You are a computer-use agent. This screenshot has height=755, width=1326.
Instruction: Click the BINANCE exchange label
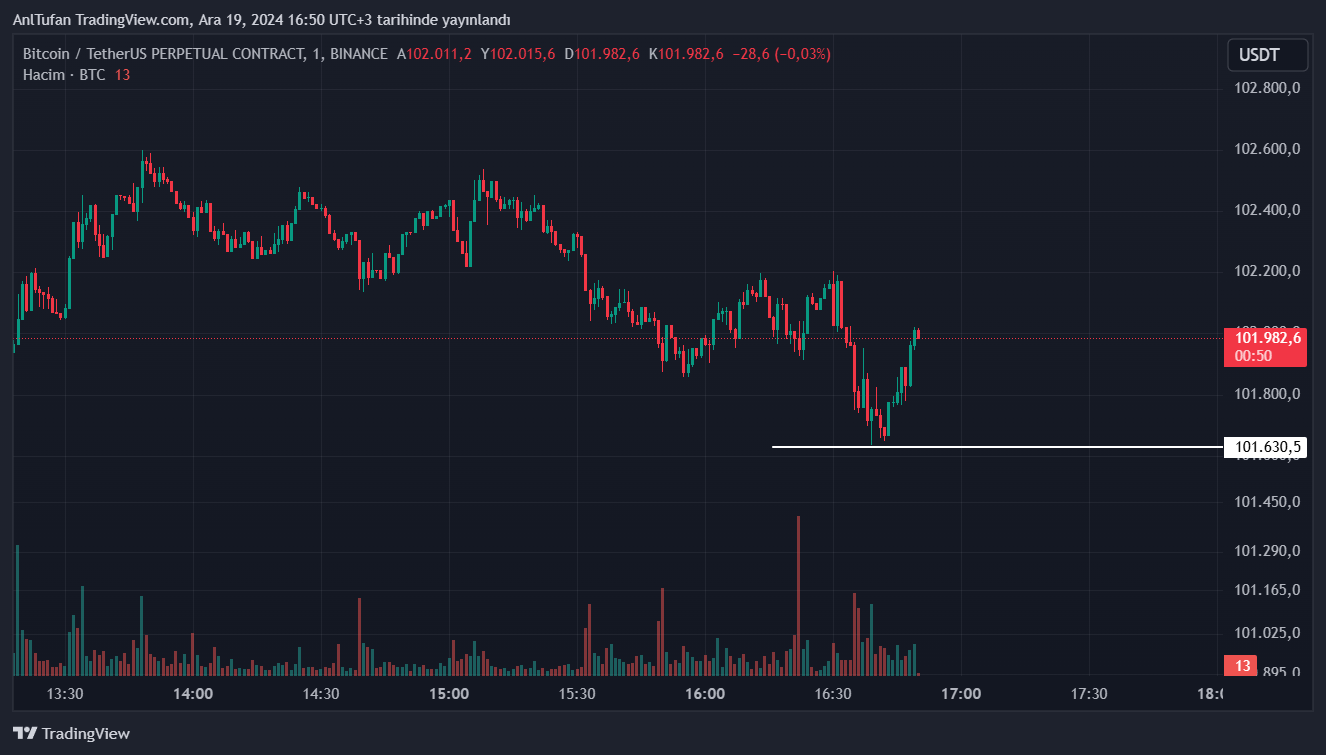pyautogui.click(x=358, y=54)
